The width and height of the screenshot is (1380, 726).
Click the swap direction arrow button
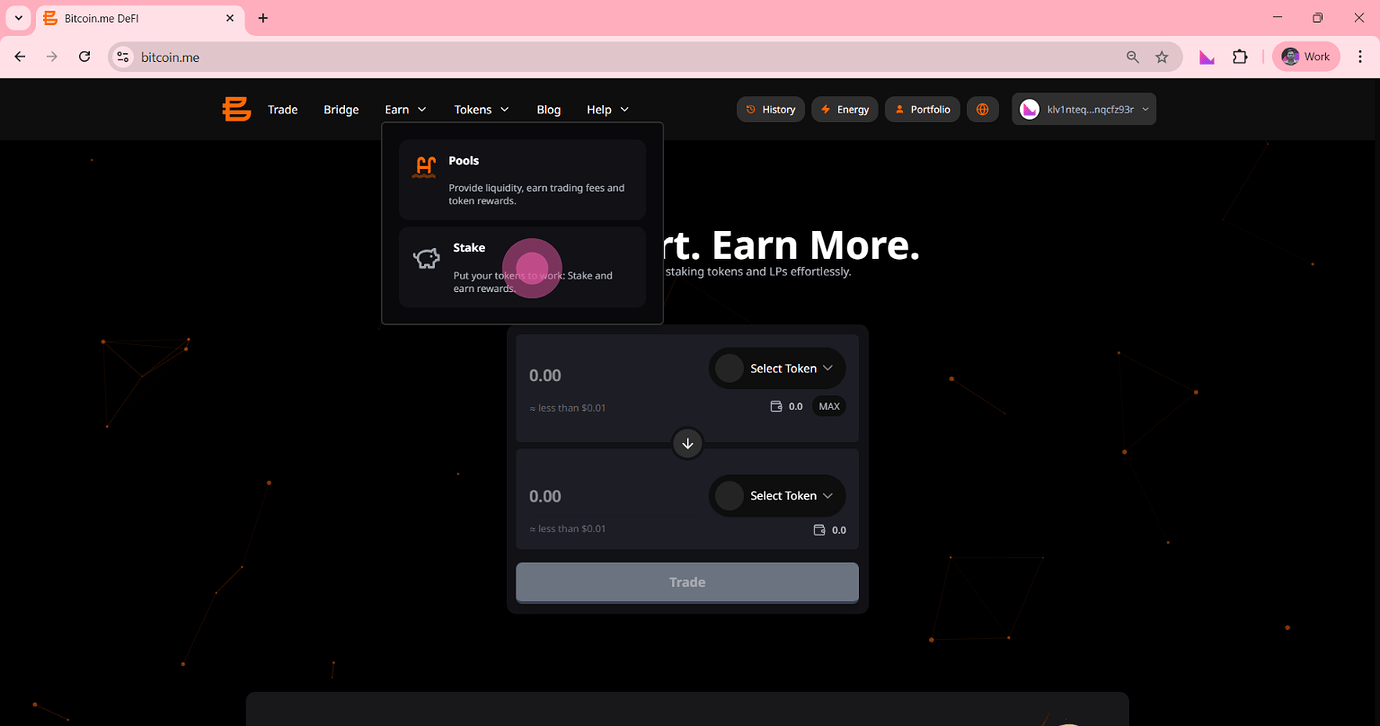pyautogui.click(x=687, y=443)
